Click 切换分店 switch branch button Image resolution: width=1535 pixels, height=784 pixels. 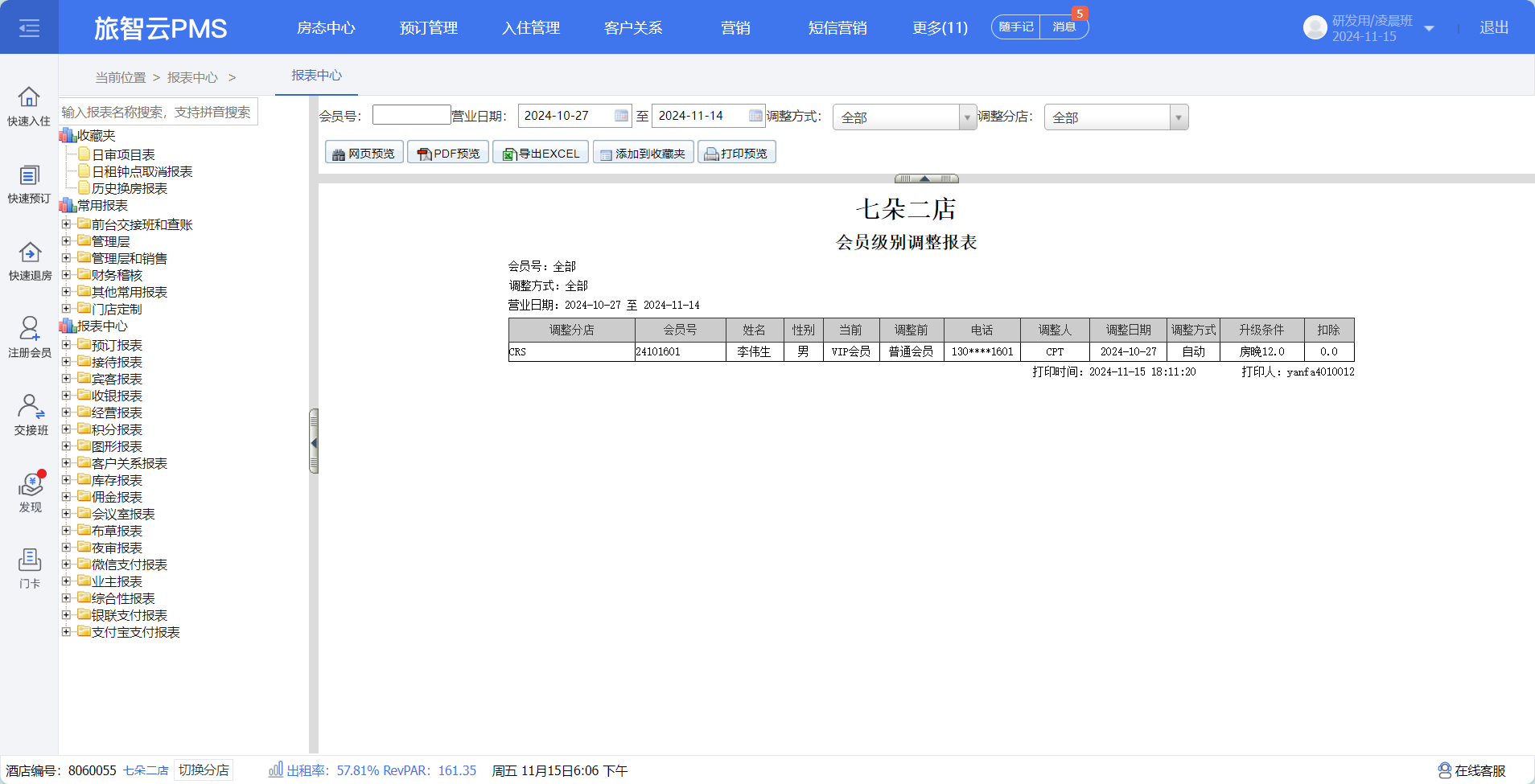204,770
